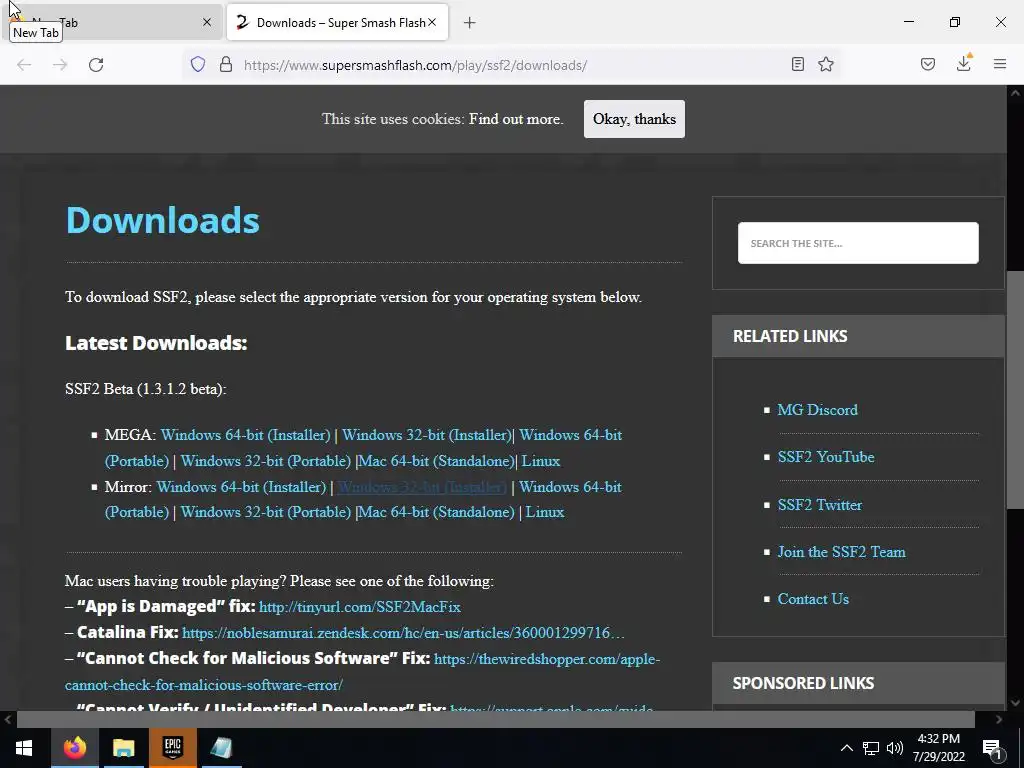The image size is (1024, 768).
Task: Open the tinyurl.com/SSF2MacFix link
Action: pyautogui.click(x=360, y=607)
